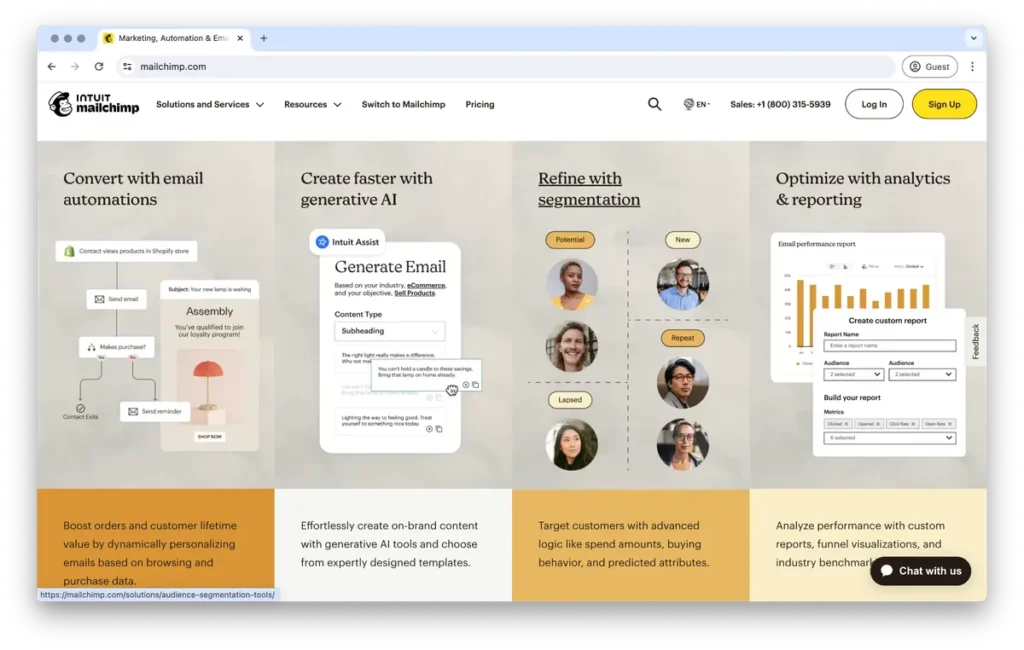Close the Marketing, Automation tab

click(x=240, y=38)
